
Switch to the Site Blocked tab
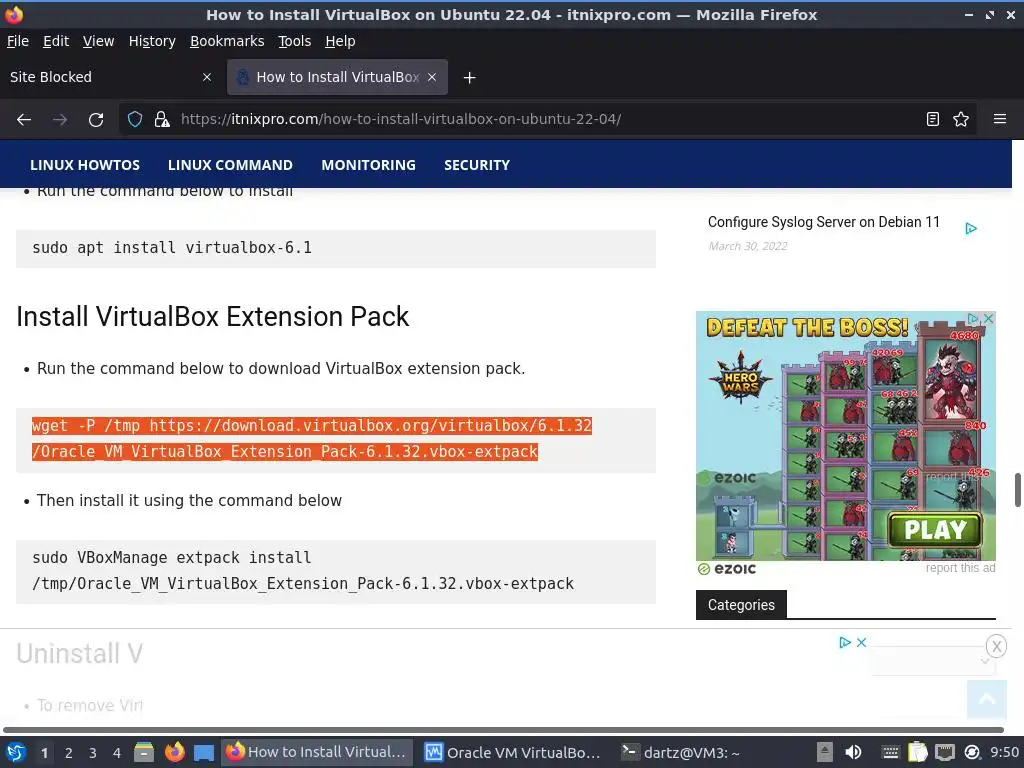[111, 77]
